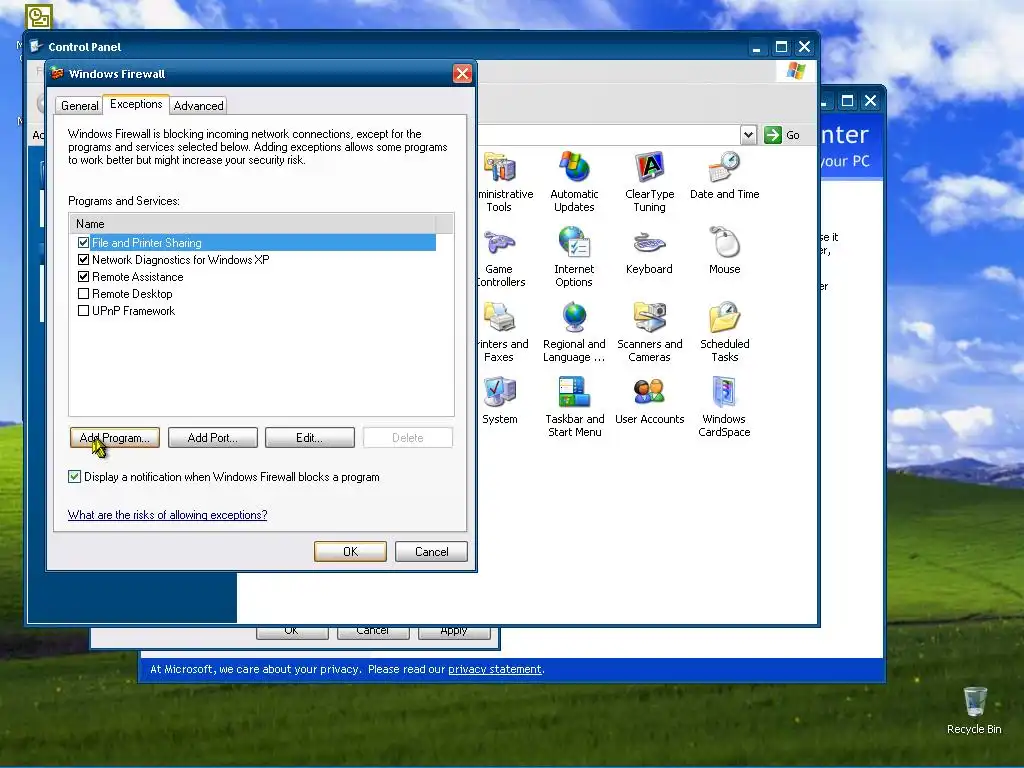Click the Edit button
The image size is (1024, 768).
tap(310, 438)
